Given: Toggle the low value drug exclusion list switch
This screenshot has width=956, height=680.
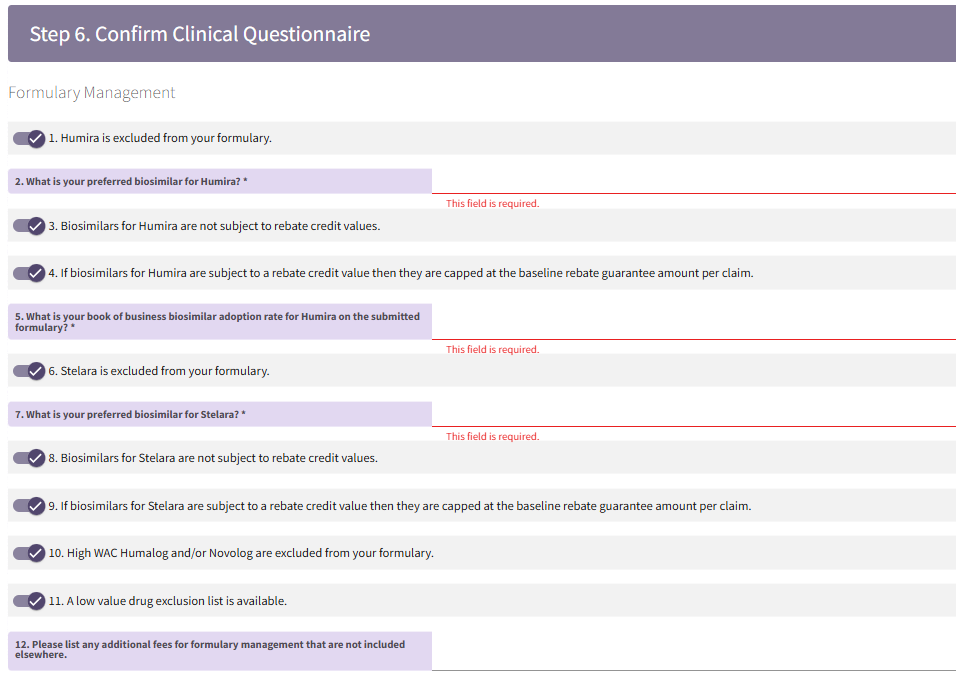Looking at the screenshot, I should pyautogui.click(x=29, y=601).
